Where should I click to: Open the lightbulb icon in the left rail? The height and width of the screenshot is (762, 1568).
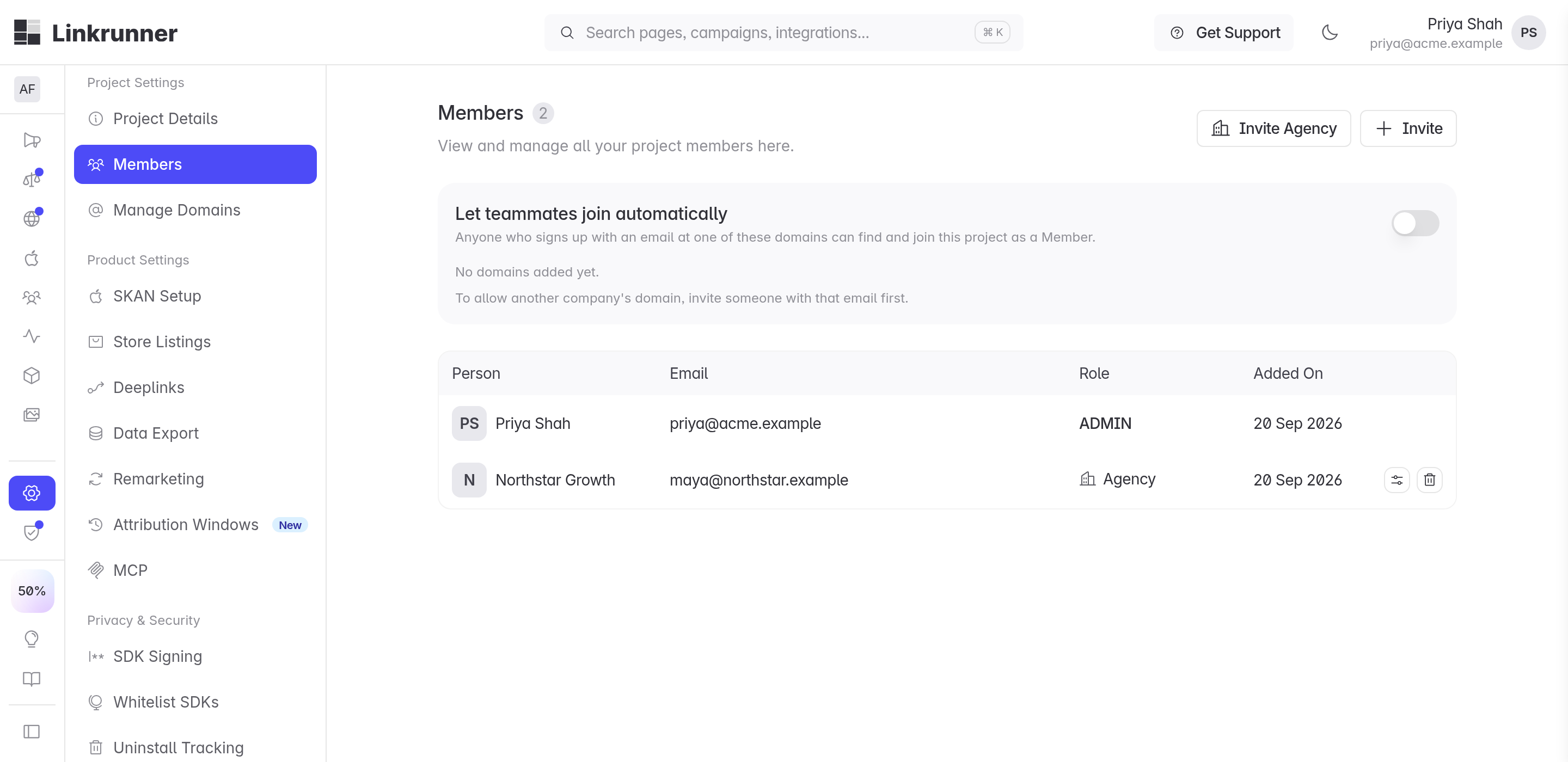pyautogui.click(x=32, y=638)
